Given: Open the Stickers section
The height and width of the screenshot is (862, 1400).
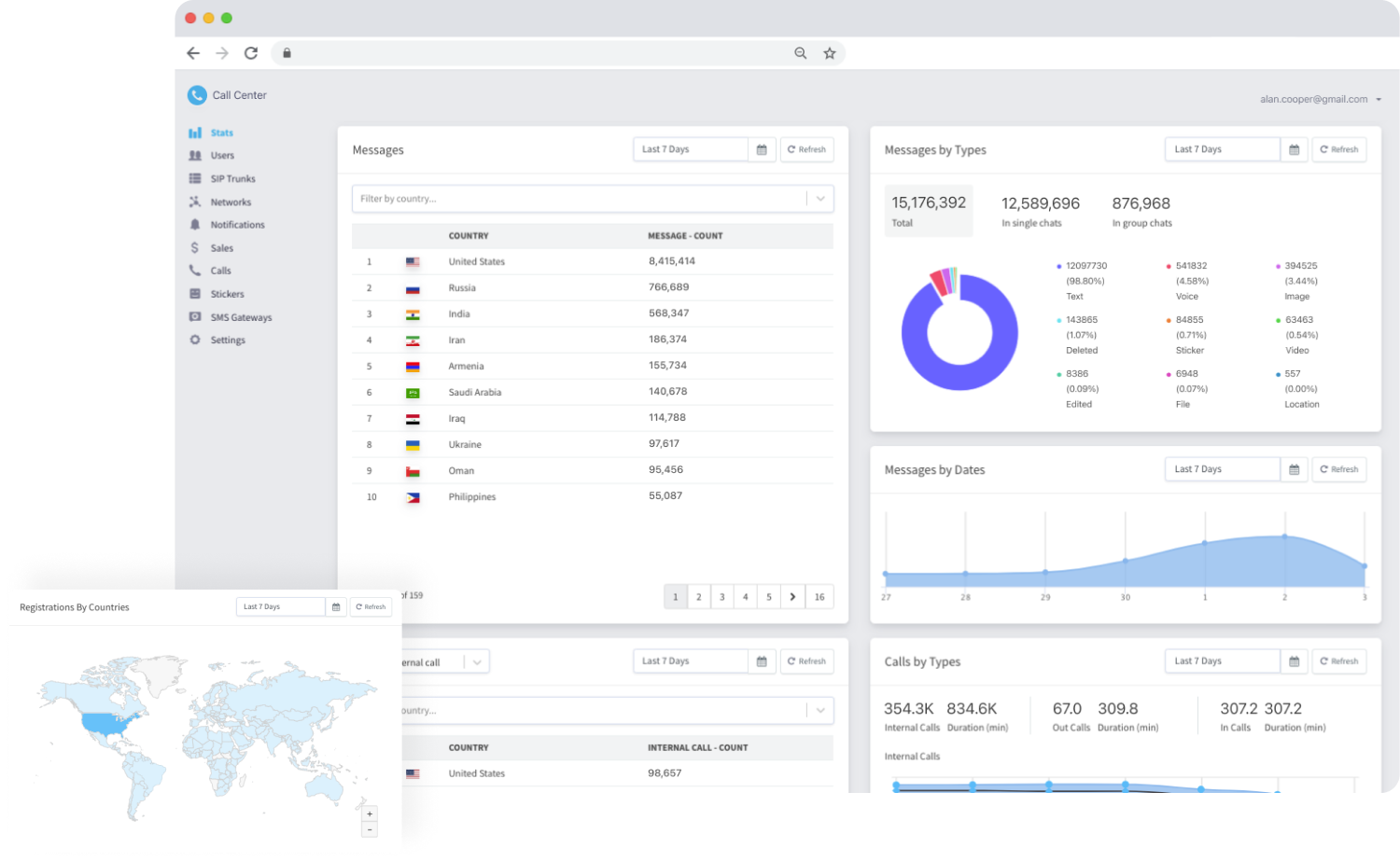Looking at the screenshot, I should coord(226,293).
